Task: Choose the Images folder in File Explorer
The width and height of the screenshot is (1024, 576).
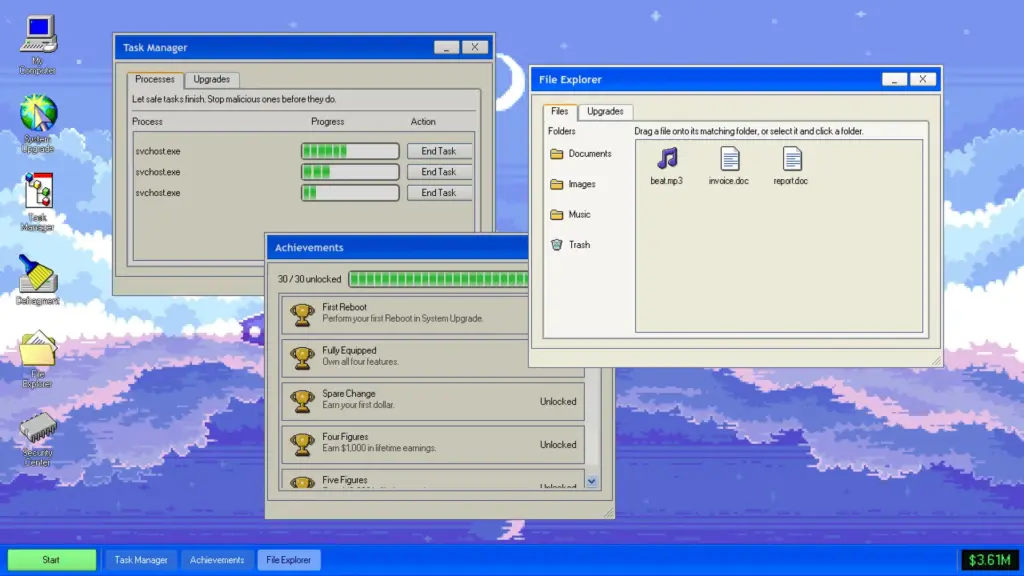Action: pos(573,184)
